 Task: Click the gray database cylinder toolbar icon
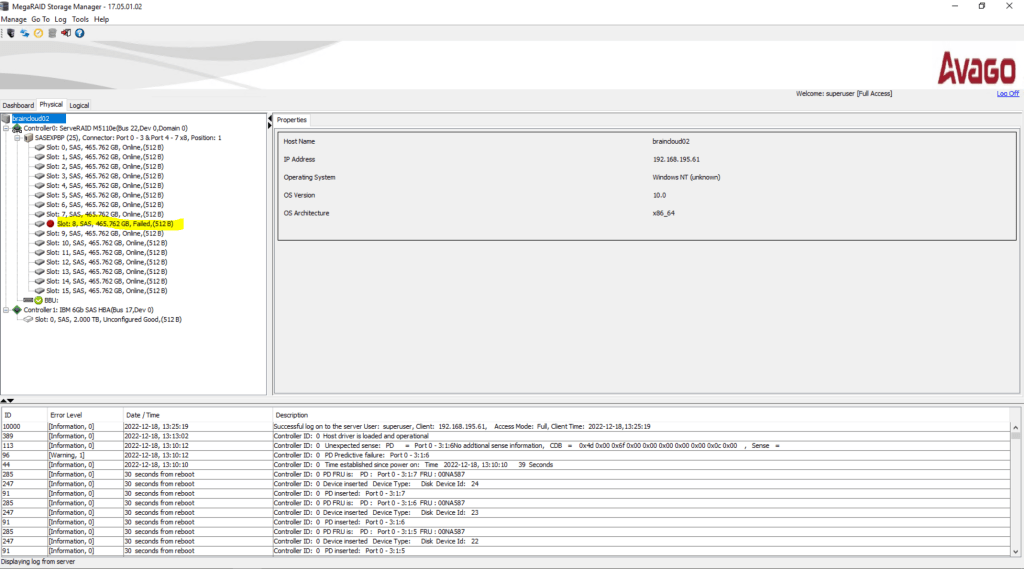pos(52,33)
